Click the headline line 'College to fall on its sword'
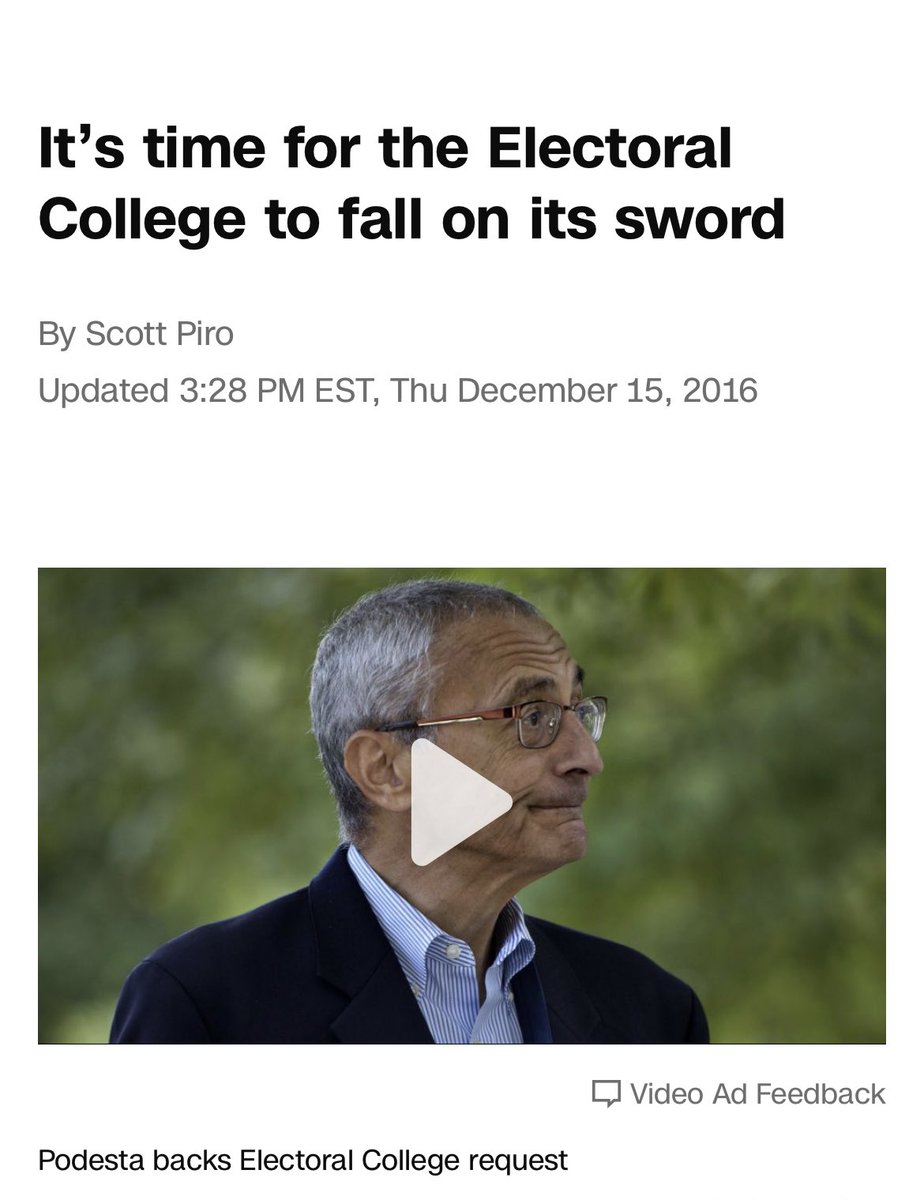924x1200 pixels. [x=412, y=218]
